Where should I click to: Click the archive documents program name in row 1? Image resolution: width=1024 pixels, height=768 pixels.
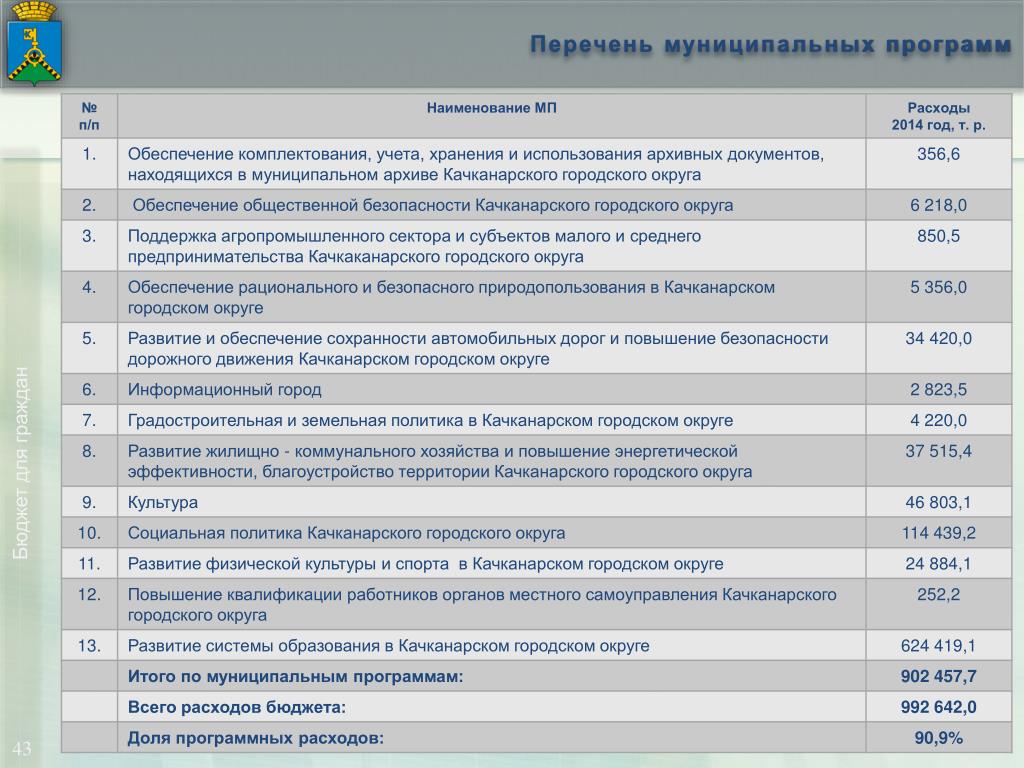[475, 165]
